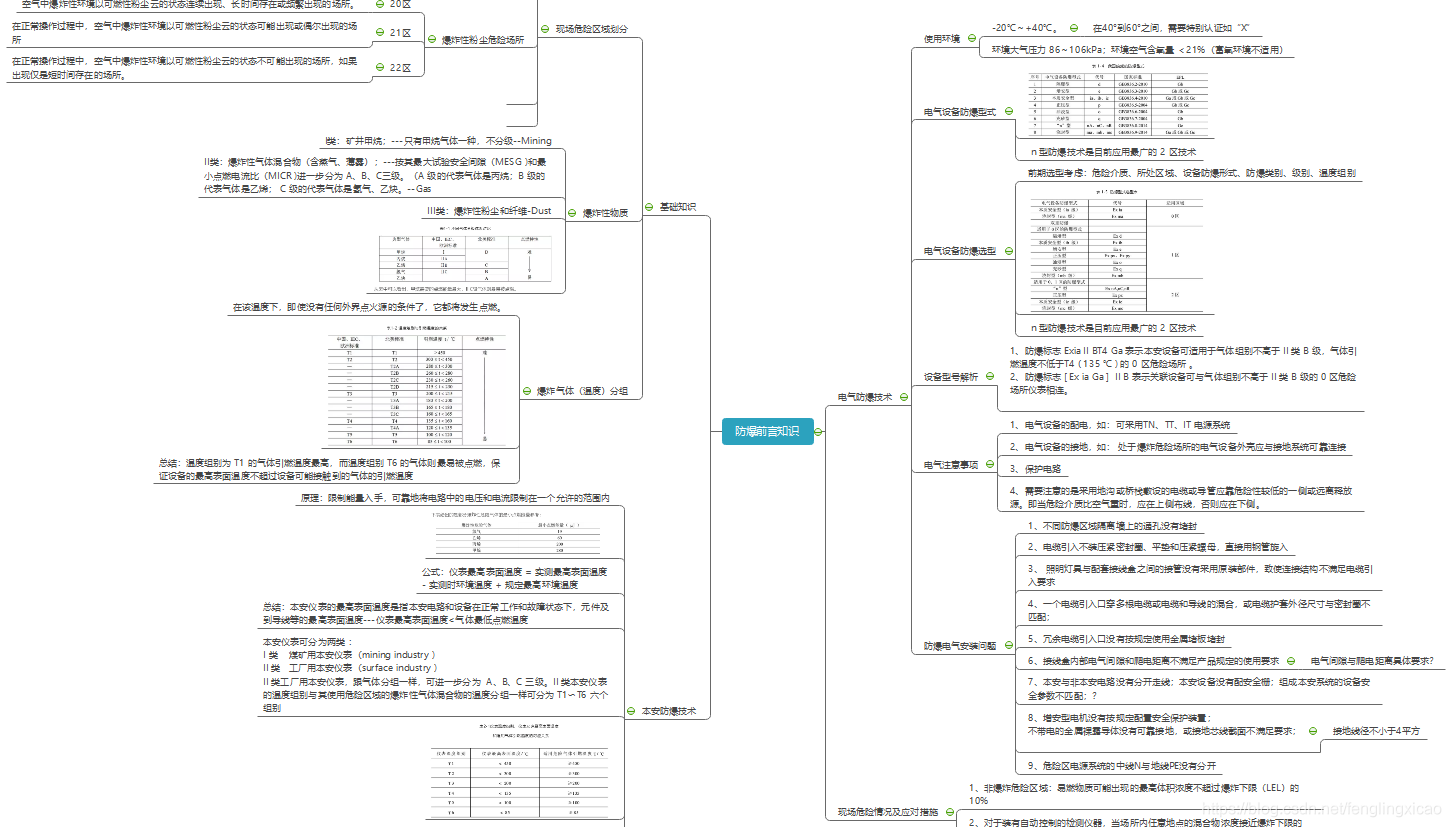Open the table image under 电气设备防爆选型
Screen dimensions: 1451x827
pos(1116,250)
